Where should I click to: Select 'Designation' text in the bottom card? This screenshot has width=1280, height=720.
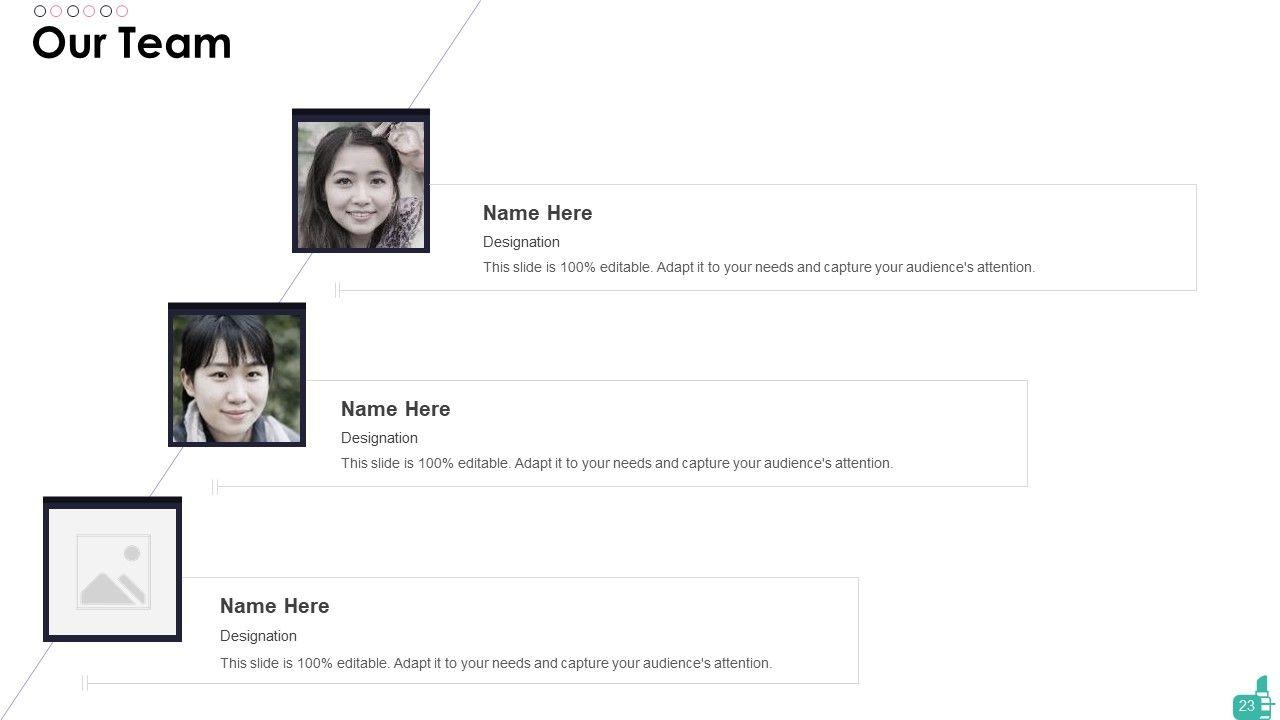coord(258,636)
